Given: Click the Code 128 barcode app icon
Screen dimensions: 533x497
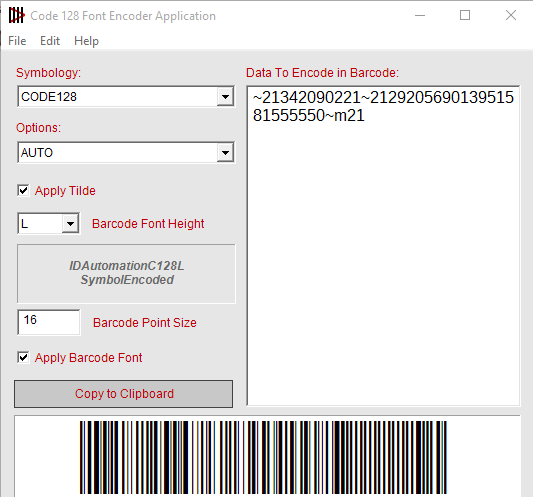Looking at the screenshot, I should [16, 15].
